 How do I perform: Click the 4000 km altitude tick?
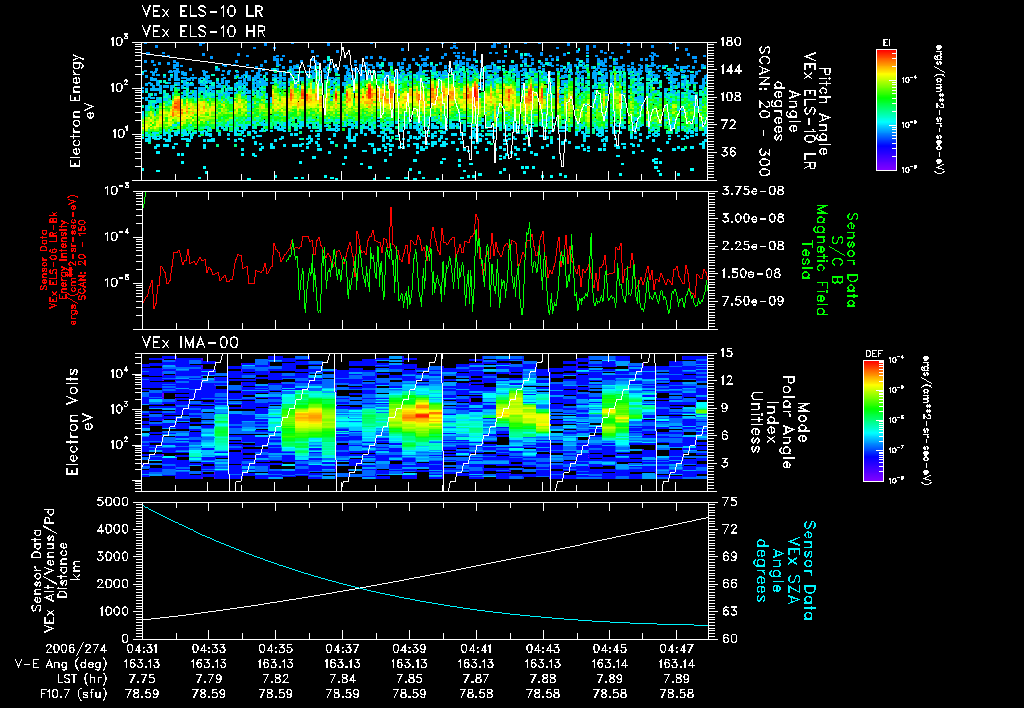(111, 529)
